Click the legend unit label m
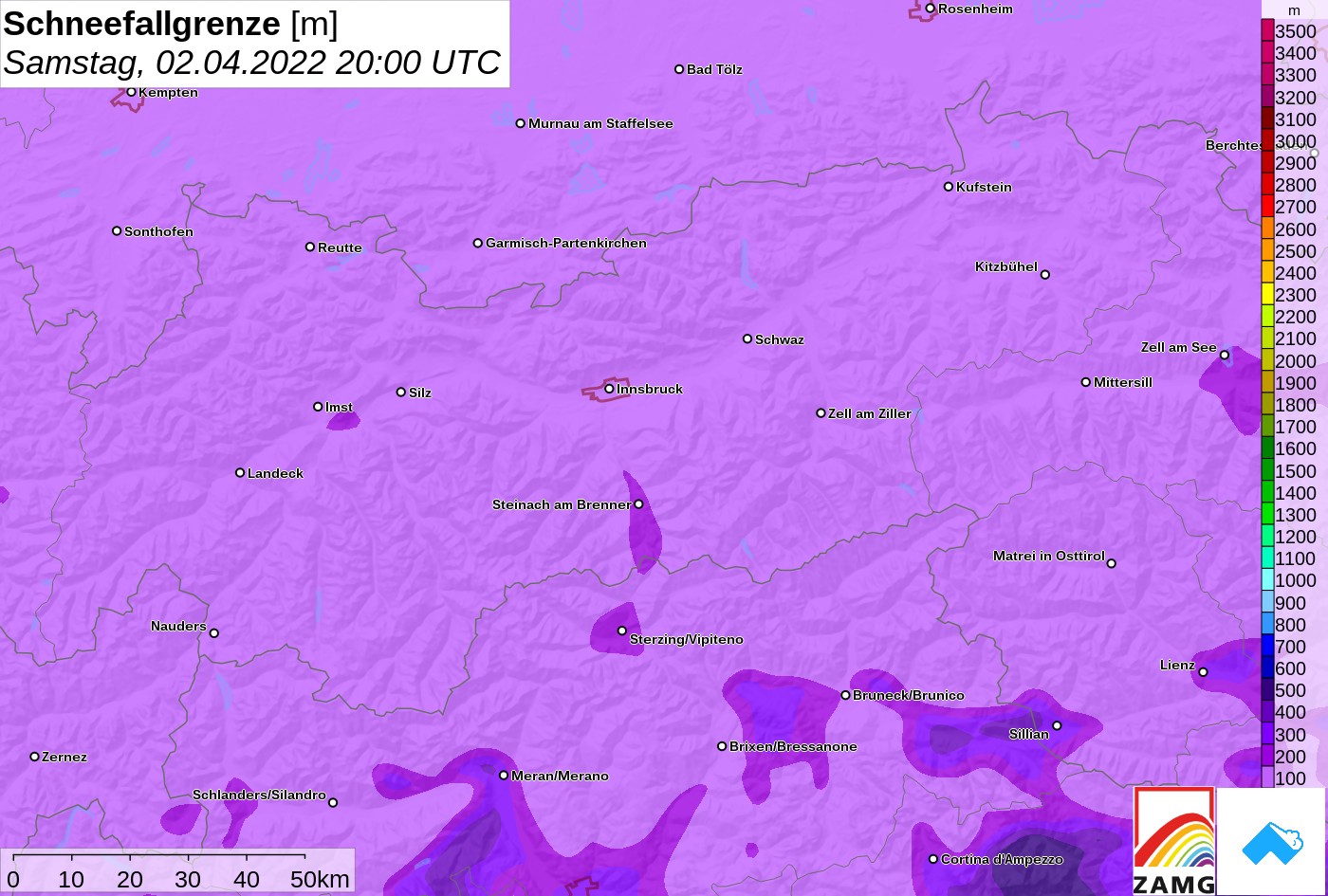 pyautogui.click(x=1294, y=10)
